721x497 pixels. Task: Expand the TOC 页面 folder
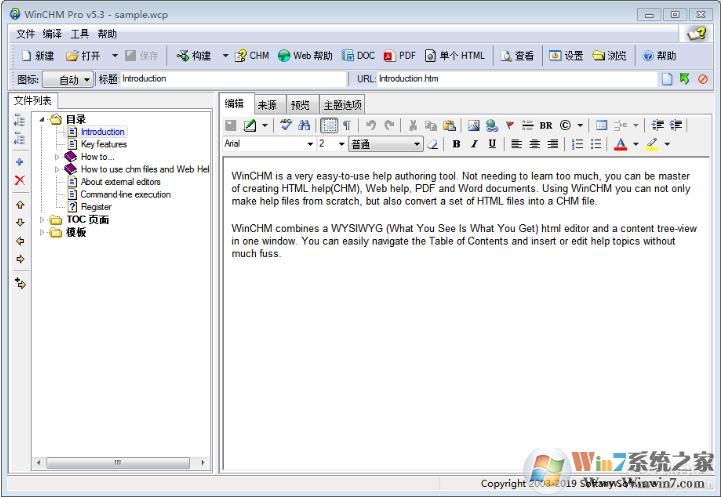(42, 220)
